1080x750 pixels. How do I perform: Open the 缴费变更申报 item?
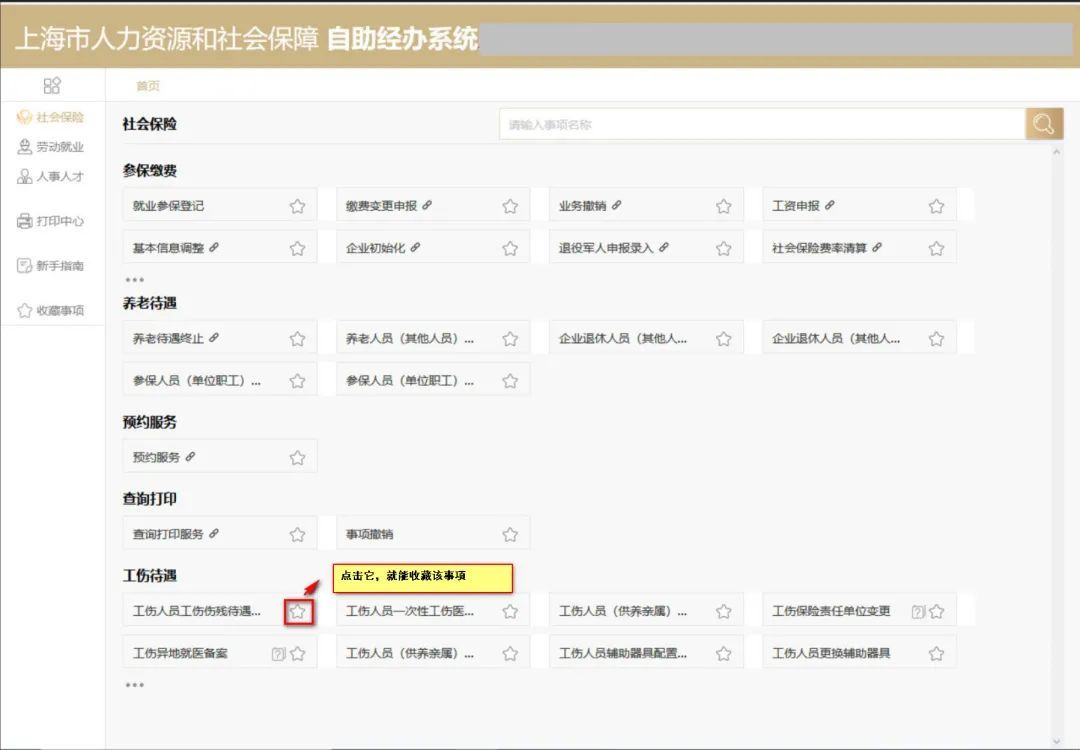[x=433, y=205]
